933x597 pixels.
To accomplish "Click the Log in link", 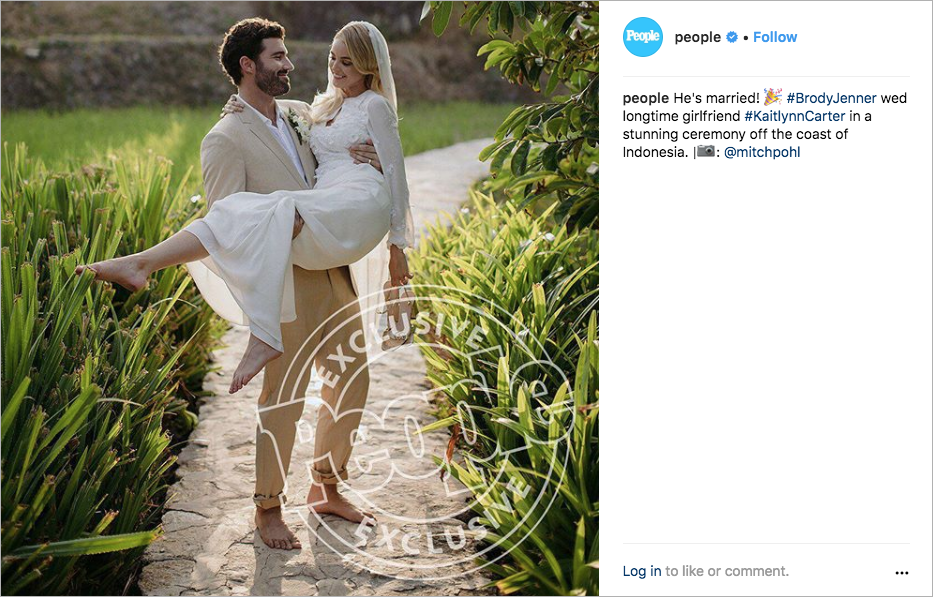I will pos(642,571).
